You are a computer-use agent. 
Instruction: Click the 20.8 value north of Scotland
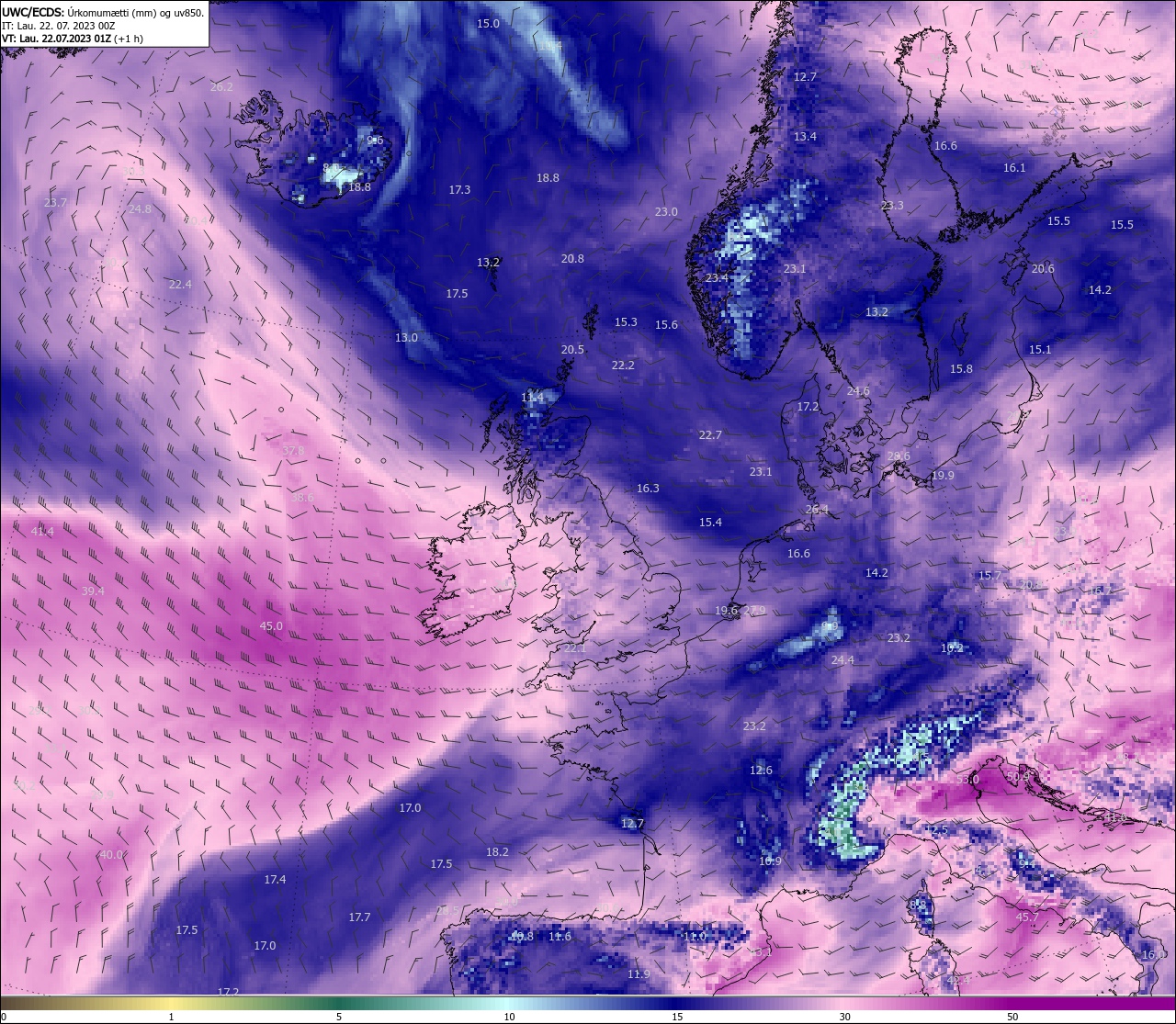pyautogui.click(x=572, y=259)
